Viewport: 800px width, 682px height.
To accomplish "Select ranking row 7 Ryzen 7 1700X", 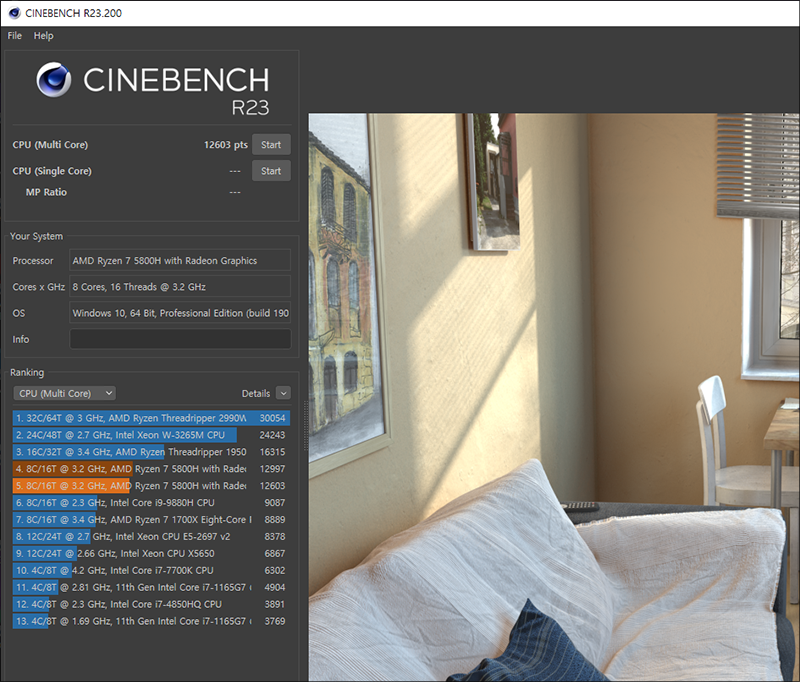I will click(x=151, y=519).
